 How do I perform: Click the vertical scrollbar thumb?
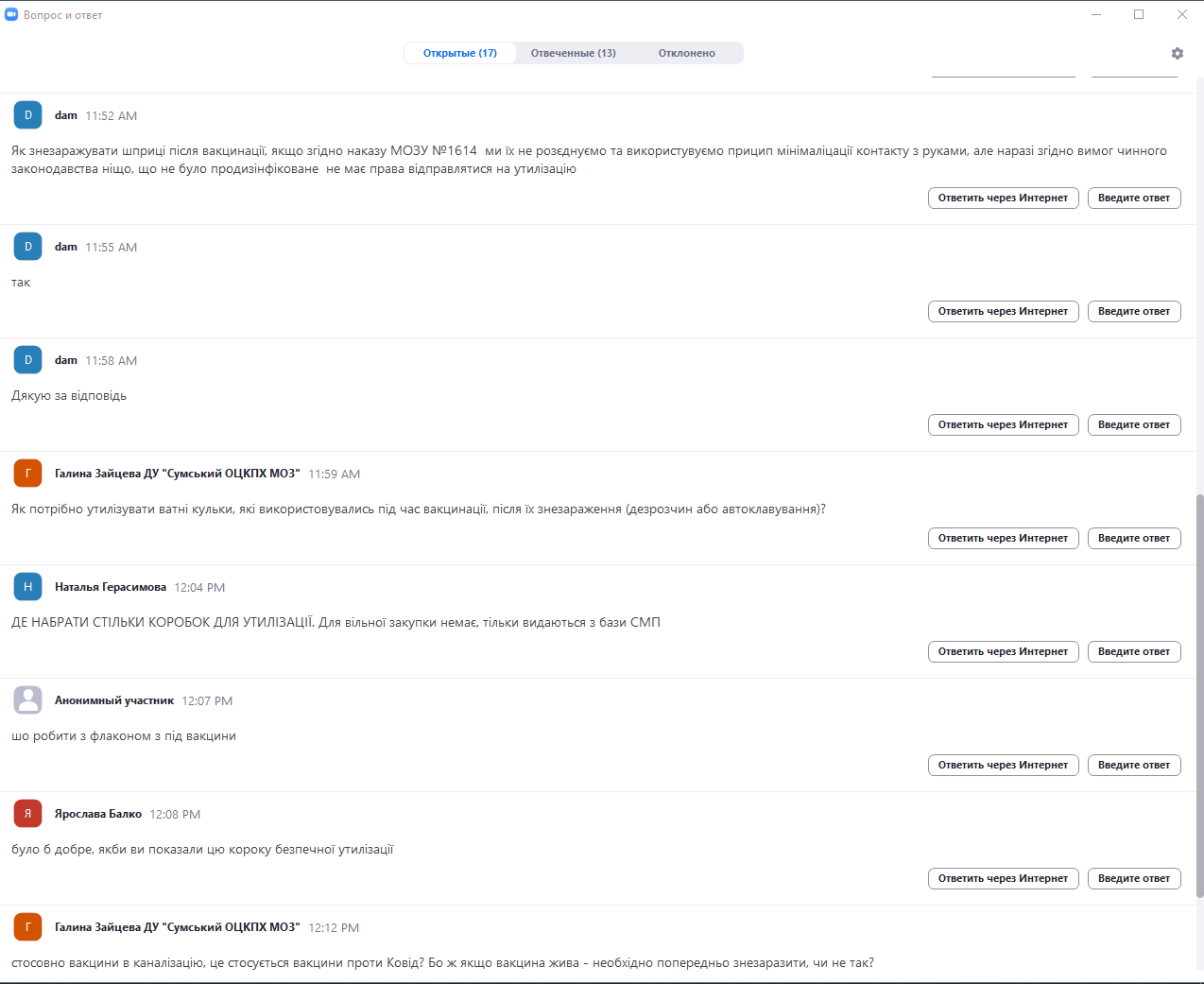tap(1199, 695)
